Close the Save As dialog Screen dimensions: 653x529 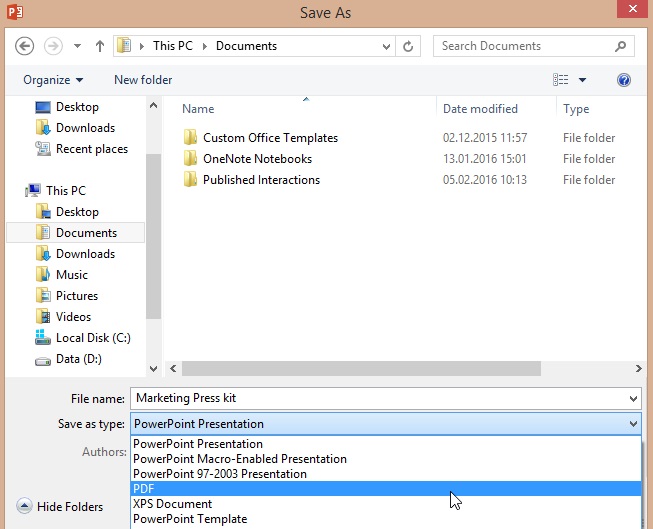pos(632,9)
